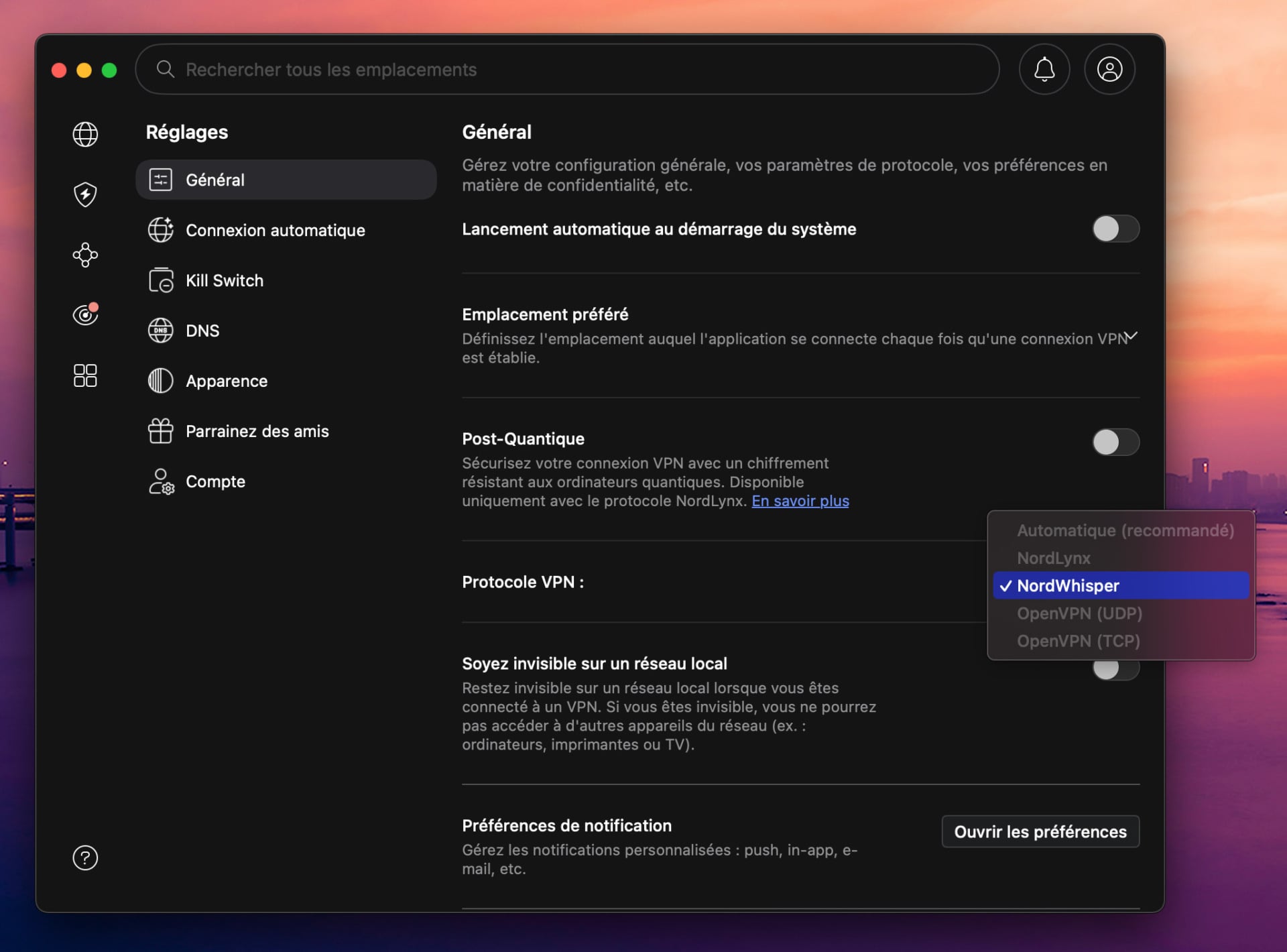This screenshot has width=1287, height=952.
Task: Select NordLynx in protocol menu
Action: click(x=1121, y=558)
